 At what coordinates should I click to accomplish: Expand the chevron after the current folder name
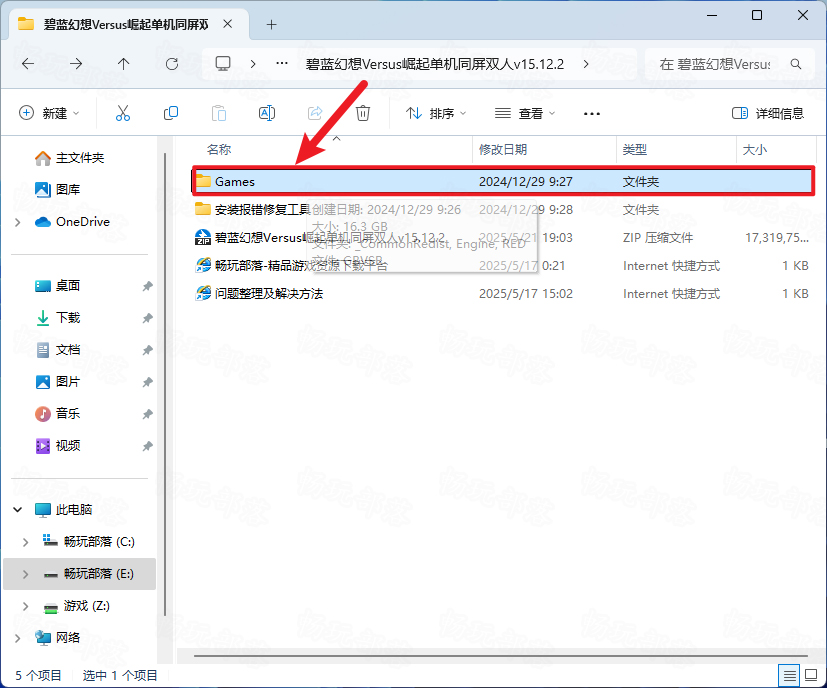coord(586,64)
